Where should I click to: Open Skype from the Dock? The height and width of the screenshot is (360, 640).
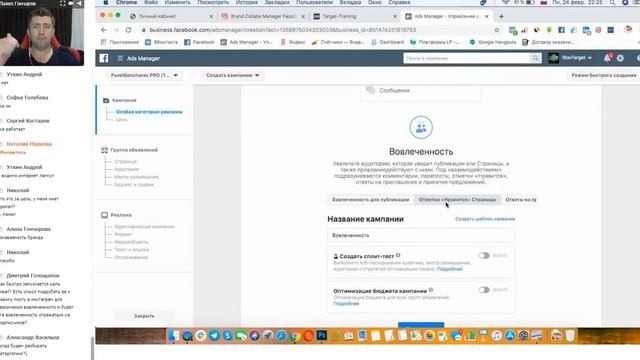pyautogui.click(x=227, y=336)
